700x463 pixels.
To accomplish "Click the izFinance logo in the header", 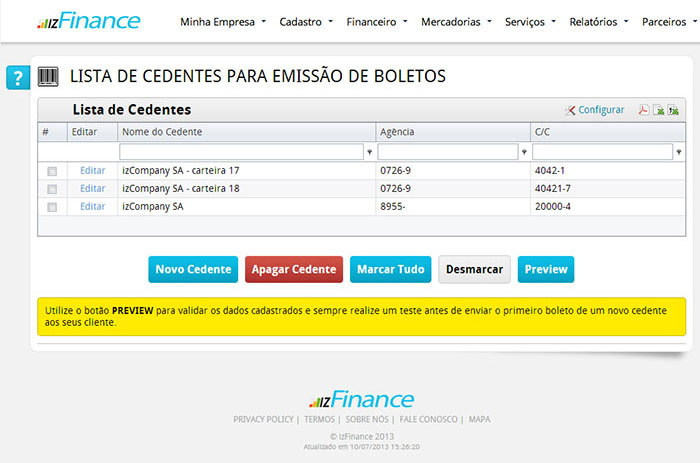I will pos(89,21).
